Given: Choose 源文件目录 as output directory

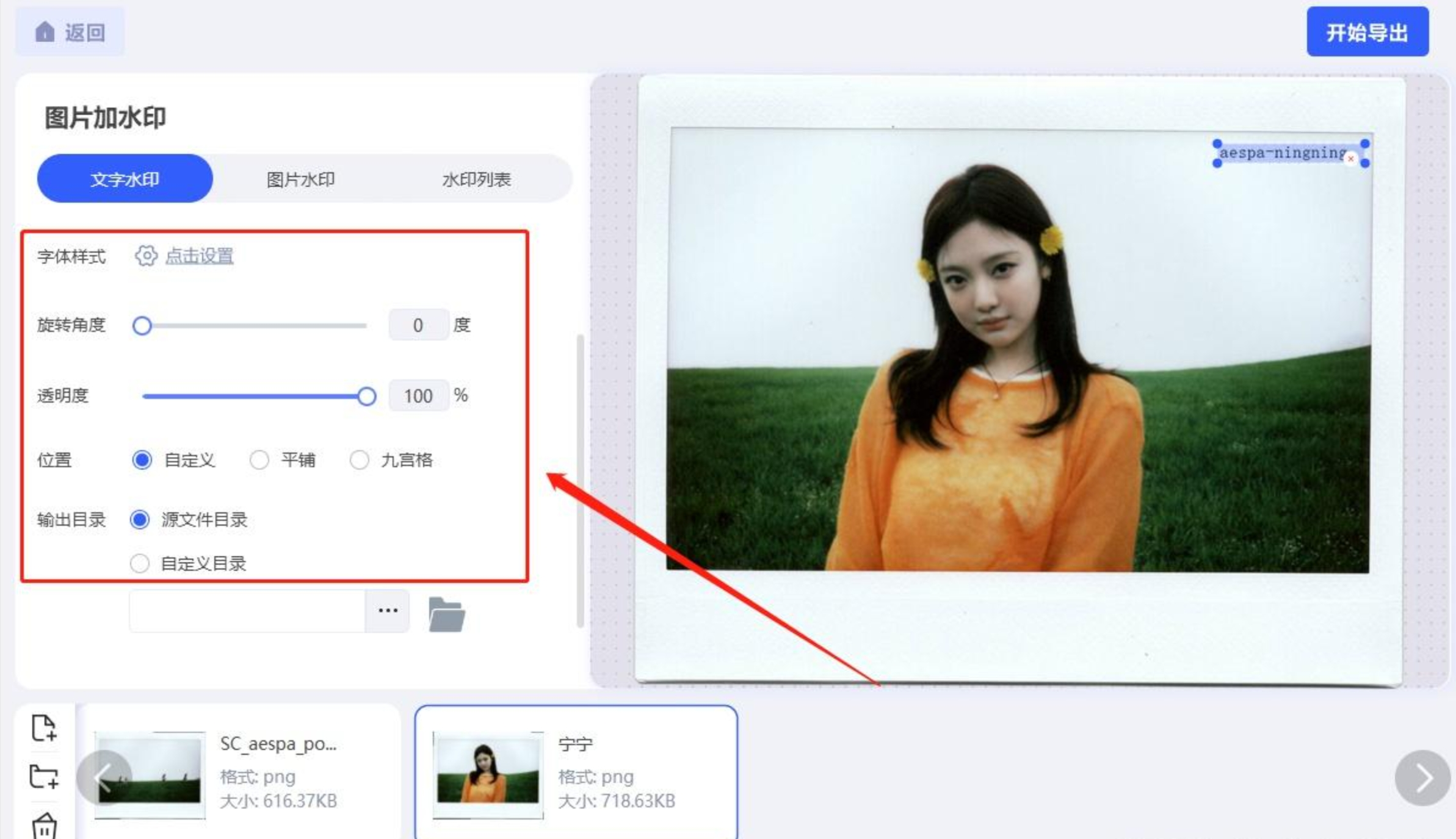Looking at the screenshot, I should 140,520.
